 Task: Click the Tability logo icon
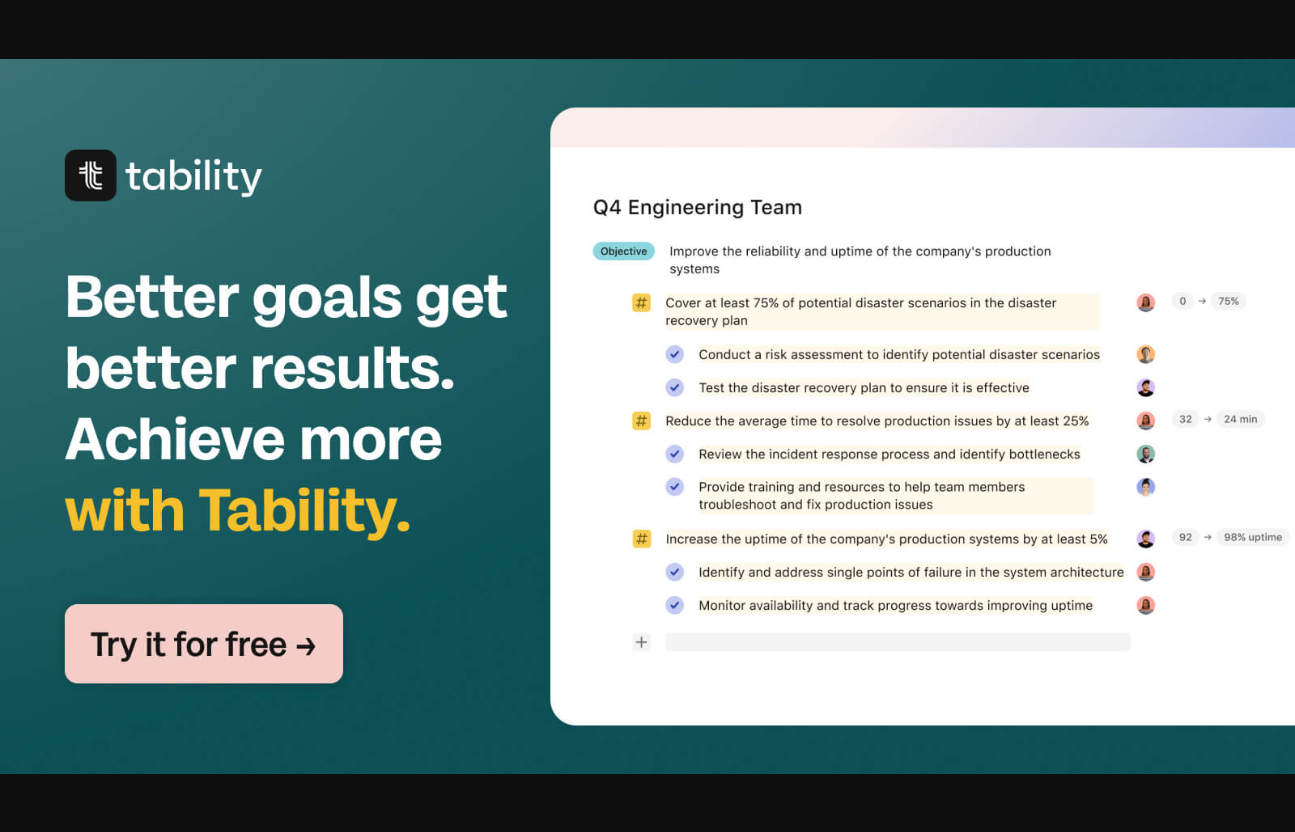click(91, 176)
